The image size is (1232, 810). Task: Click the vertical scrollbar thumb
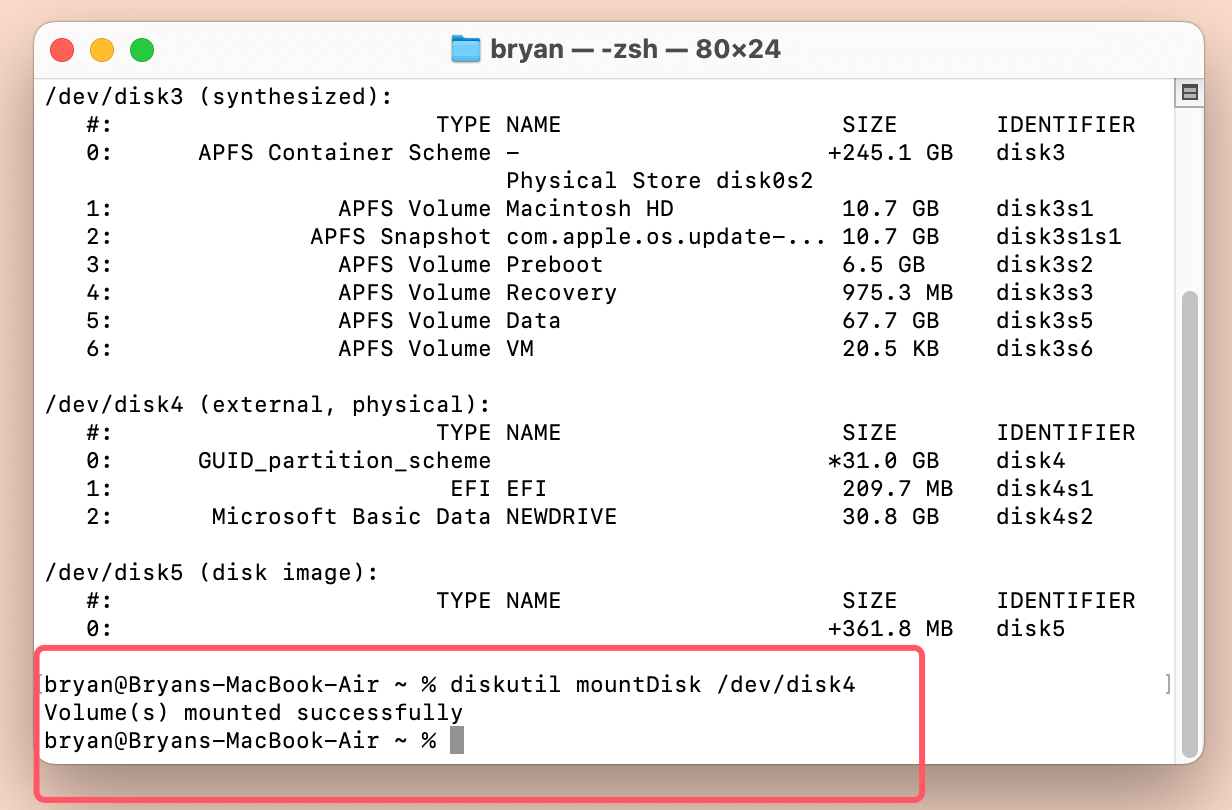(1189, 520)
